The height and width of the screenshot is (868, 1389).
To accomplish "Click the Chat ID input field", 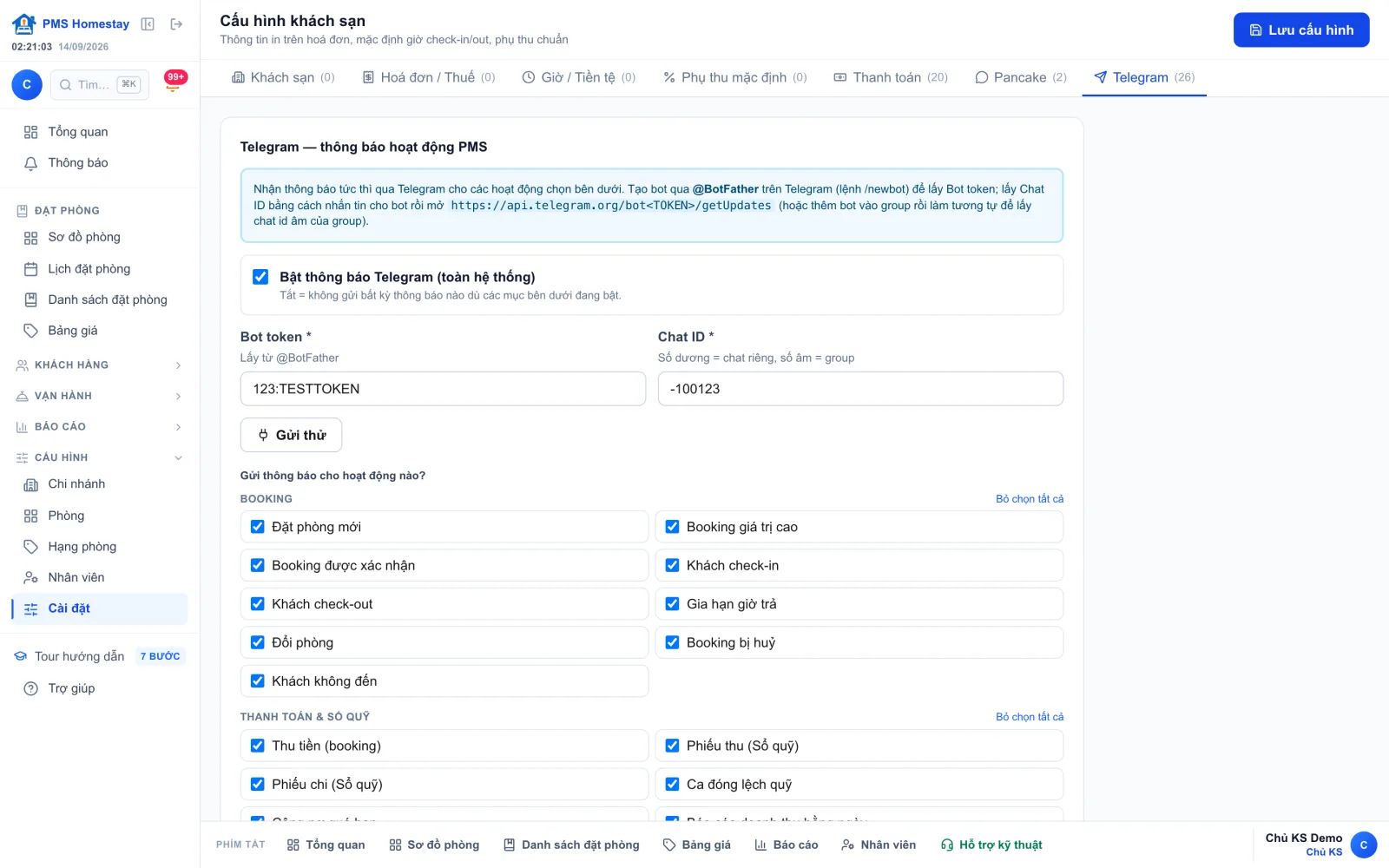I will [x=860, y=389].
